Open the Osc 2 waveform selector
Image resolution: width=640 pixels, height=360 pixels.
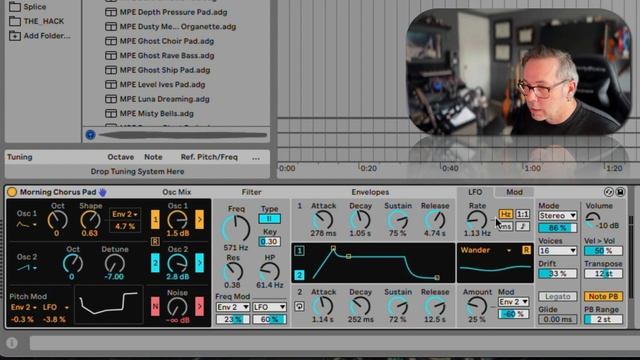(x=27, y=268)
